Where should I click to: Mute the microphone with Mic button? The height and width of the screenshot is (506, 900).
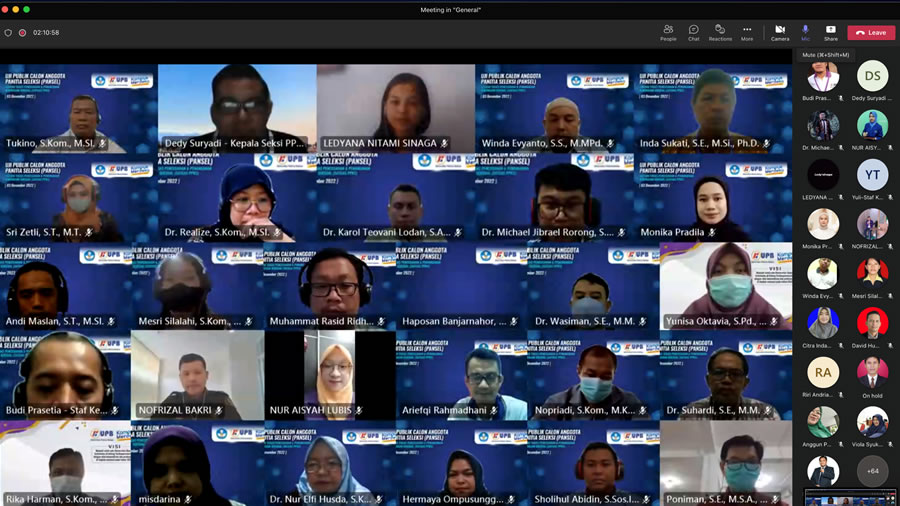(805, 32)
